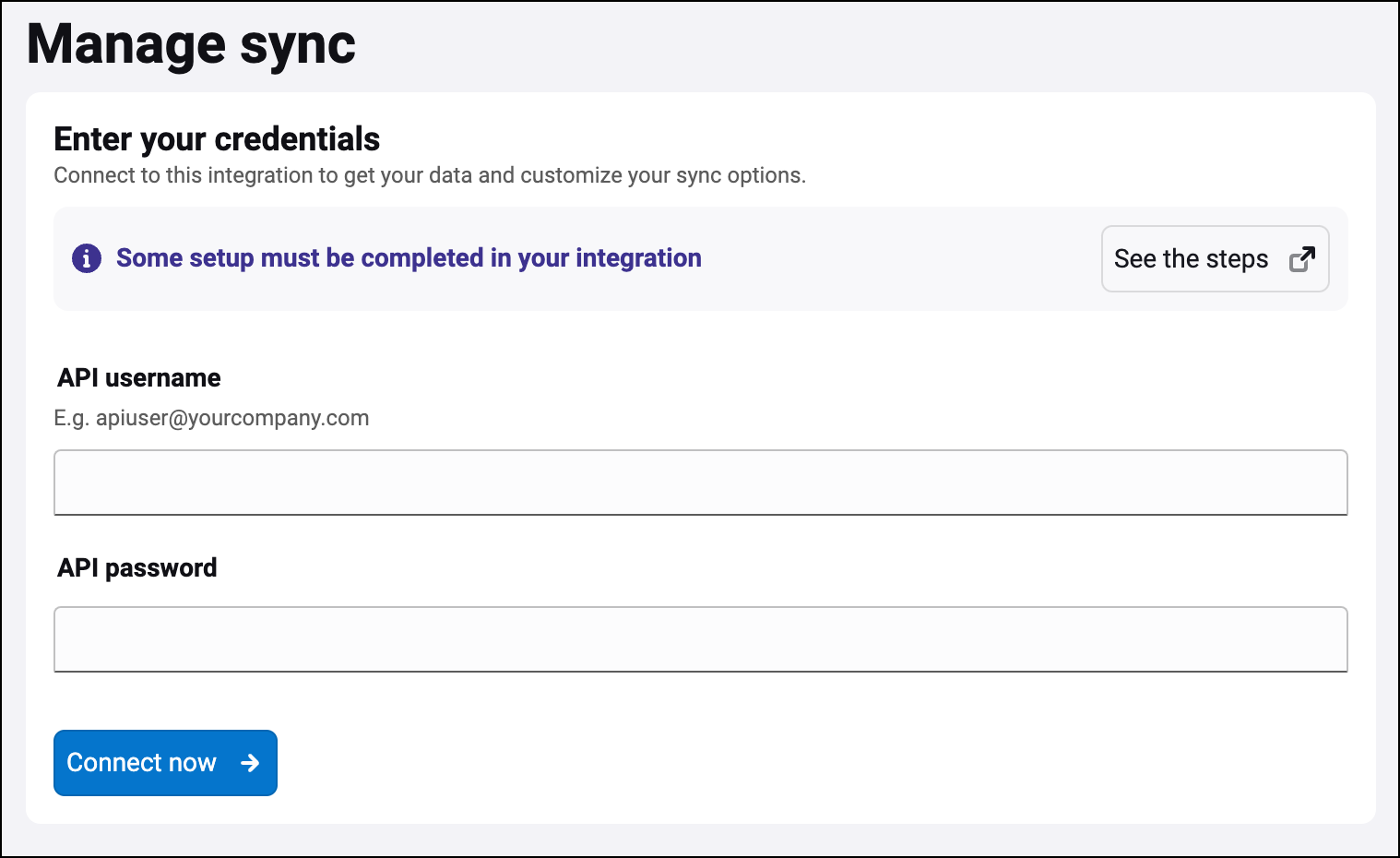
Task: Click the 'Manage sync' page title
Action: pyautogui.click(x=191, y=43)
